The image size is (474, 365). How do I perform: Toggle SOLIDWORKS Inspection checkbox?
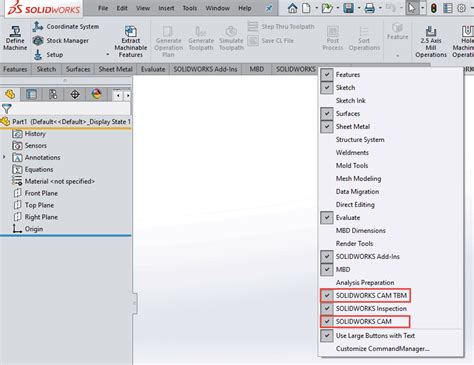coord(327,308)
